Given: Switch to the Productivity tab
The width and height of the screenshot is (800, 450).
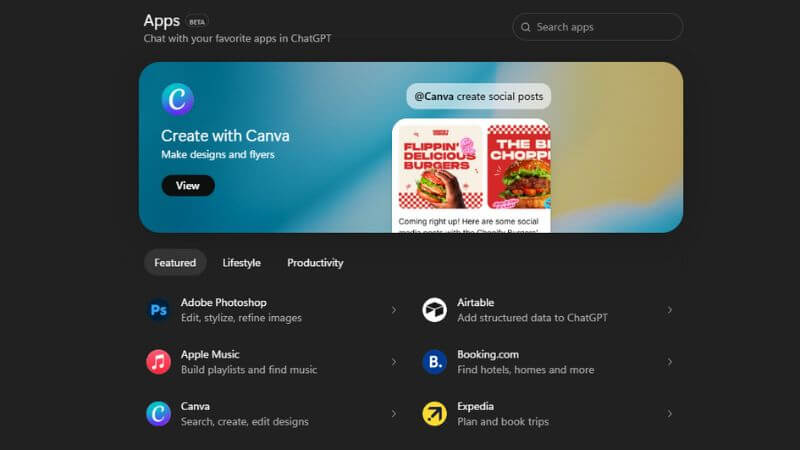Looking at the screenshot, I should (x=315, y=263).
